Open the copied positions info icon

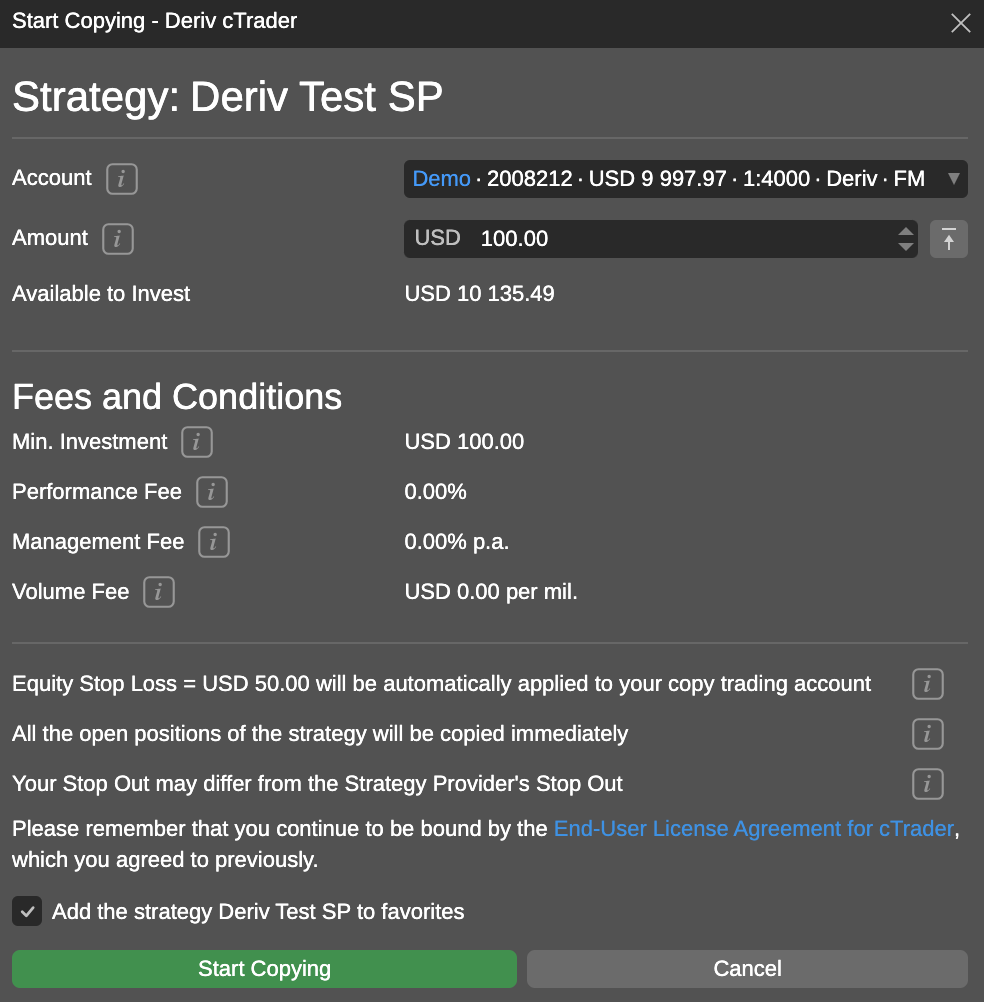pyautogui.click(x=927, y=734)
